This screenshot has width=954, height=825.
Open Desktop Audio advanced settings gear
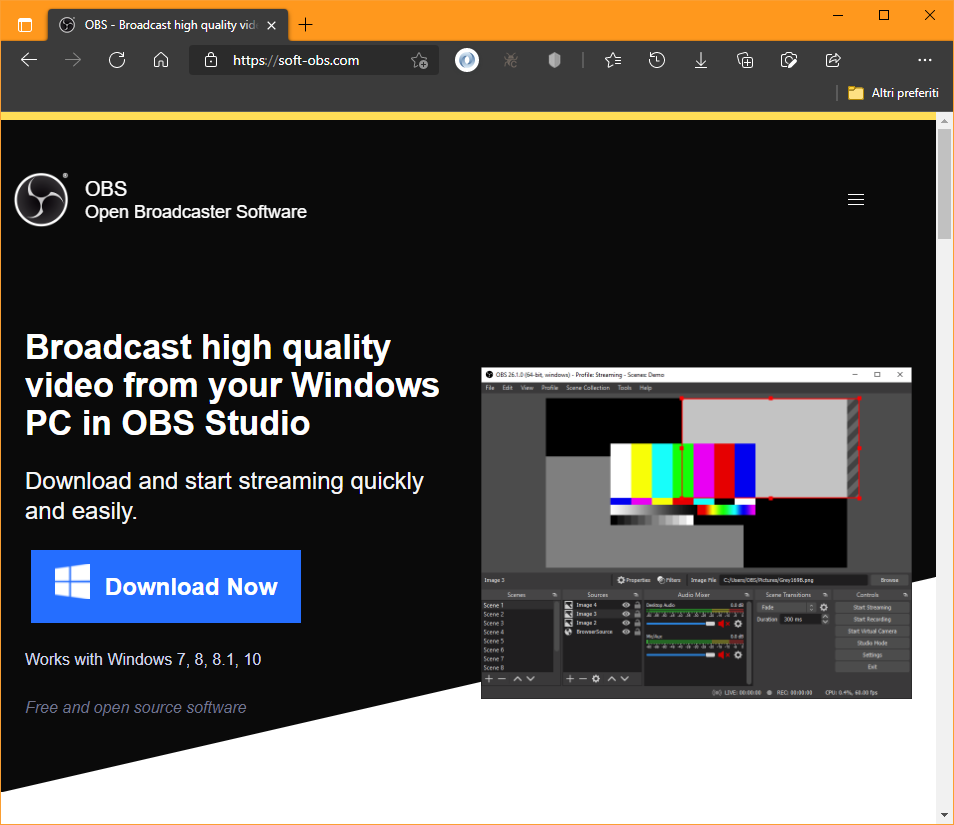(737, 624)
